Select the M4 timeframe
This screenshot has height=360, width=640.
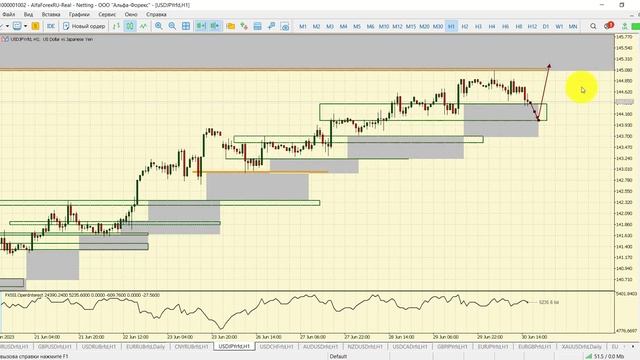pos(343,26)
